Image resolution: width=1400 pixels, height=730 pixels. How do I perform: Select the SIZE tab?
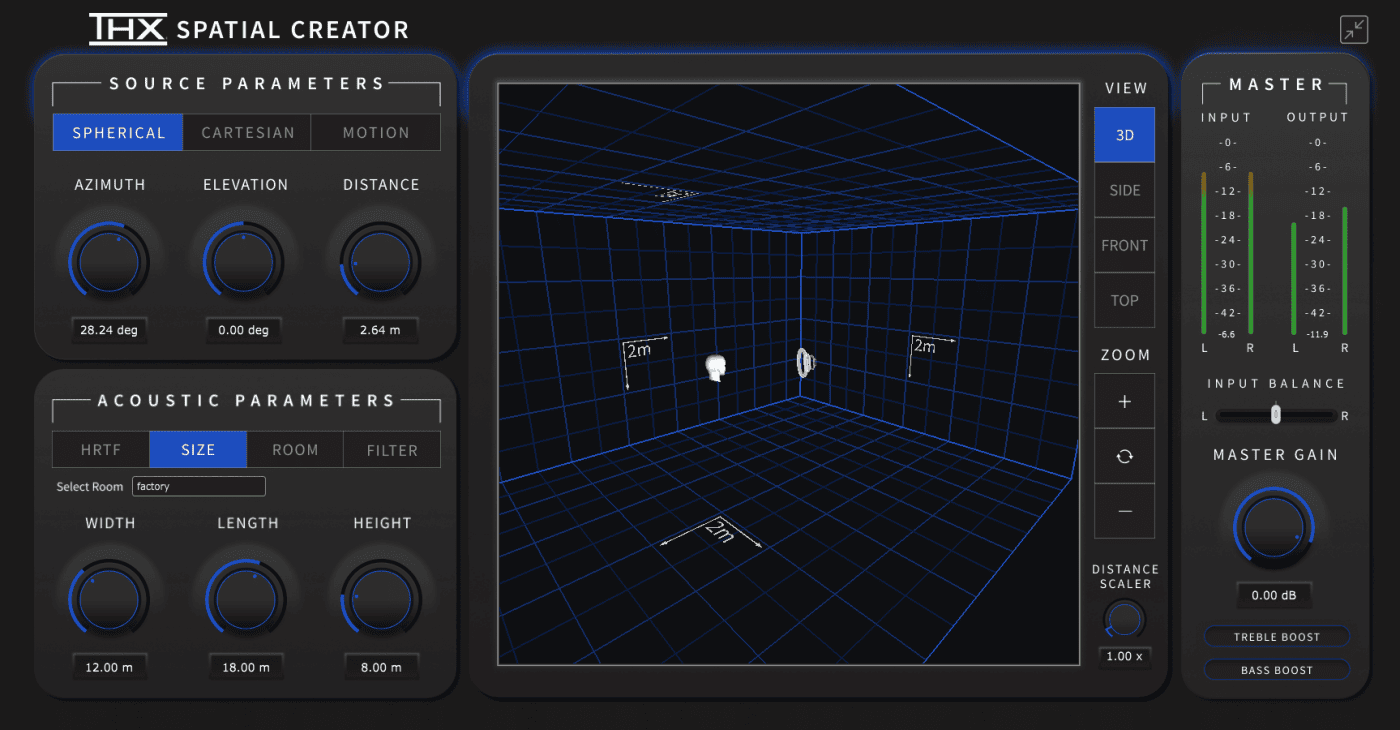[198, 450]
